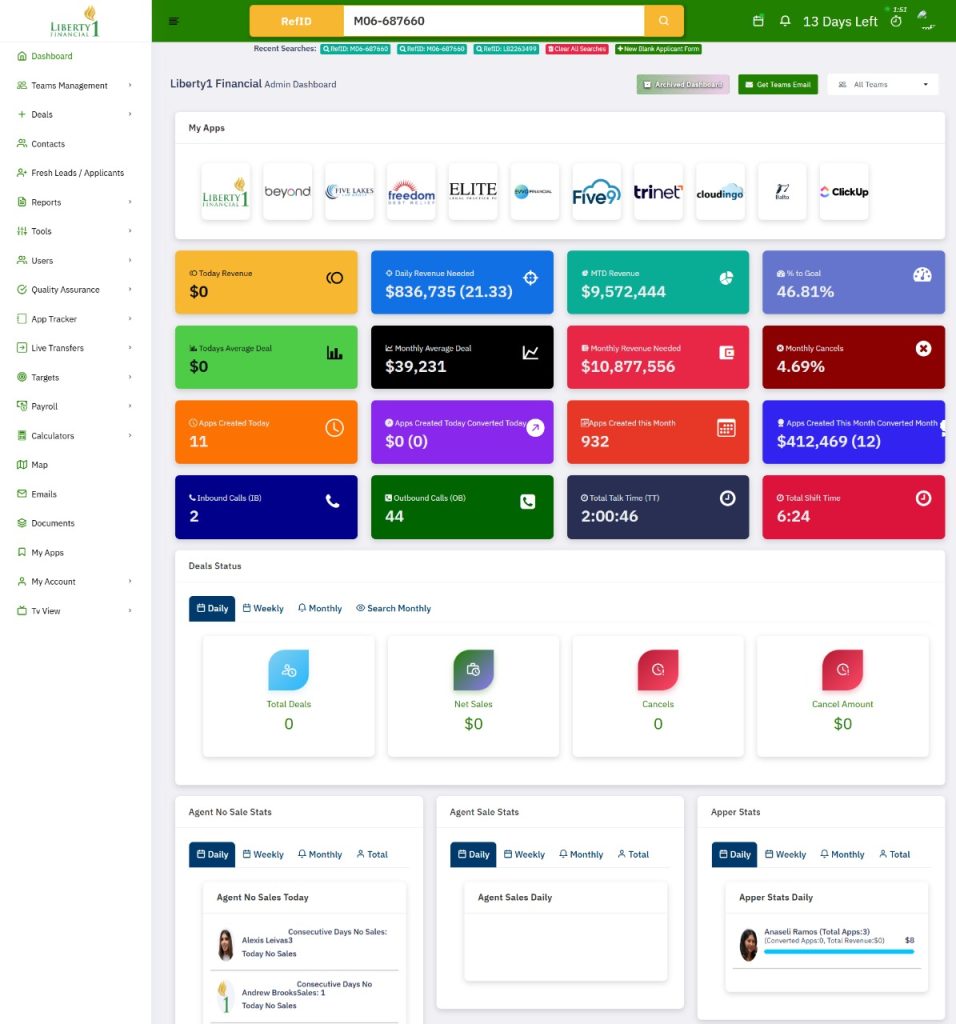Open the notifications bell

[x=785, y=21]
